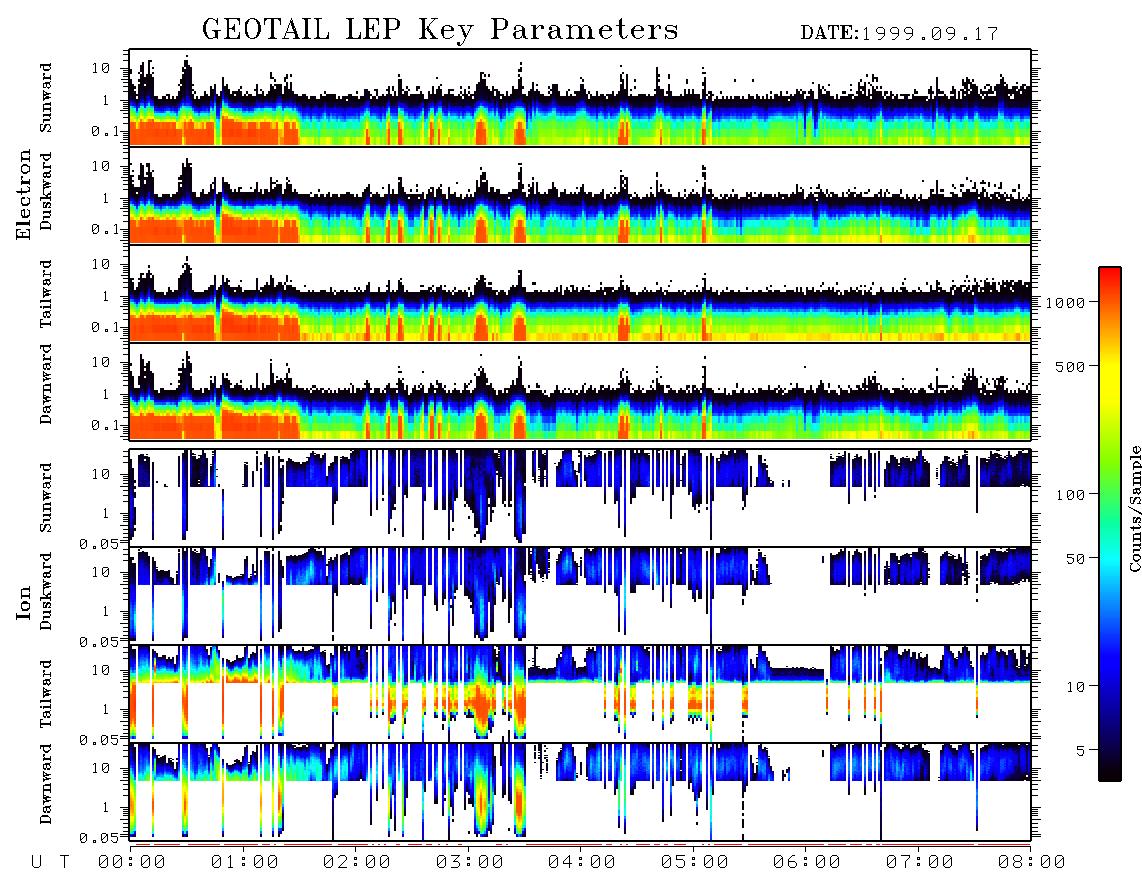Click the Electron Sunward spectrogram panel

tap(580, 98)
